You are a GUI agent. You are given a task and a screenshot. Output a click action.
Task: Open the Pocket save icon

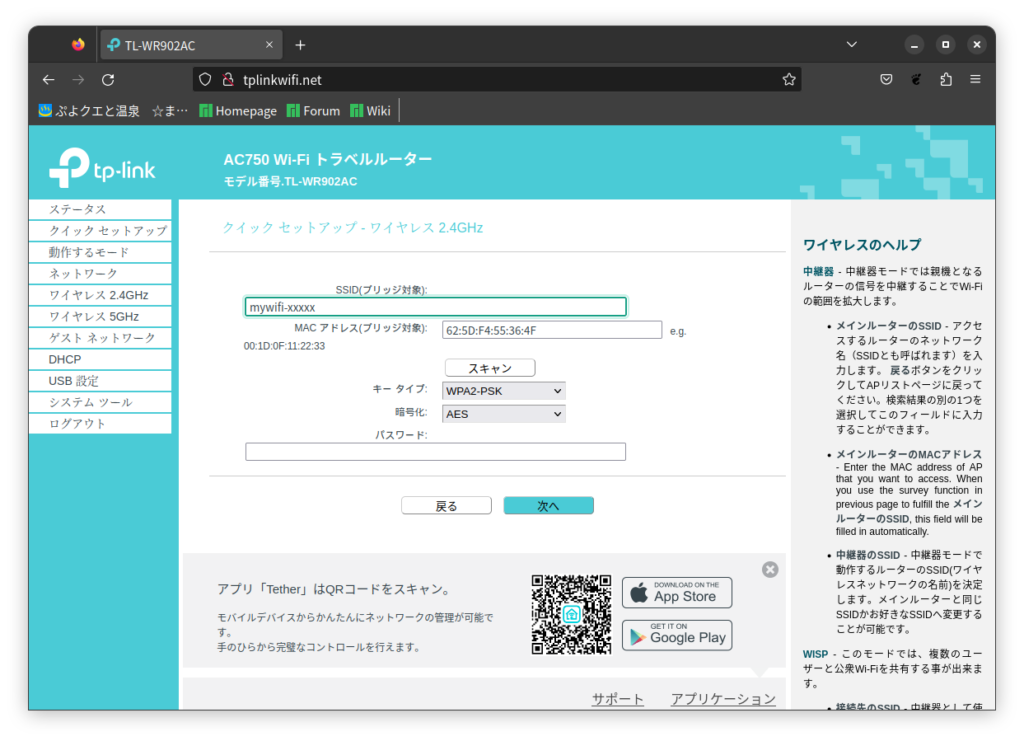886,80
